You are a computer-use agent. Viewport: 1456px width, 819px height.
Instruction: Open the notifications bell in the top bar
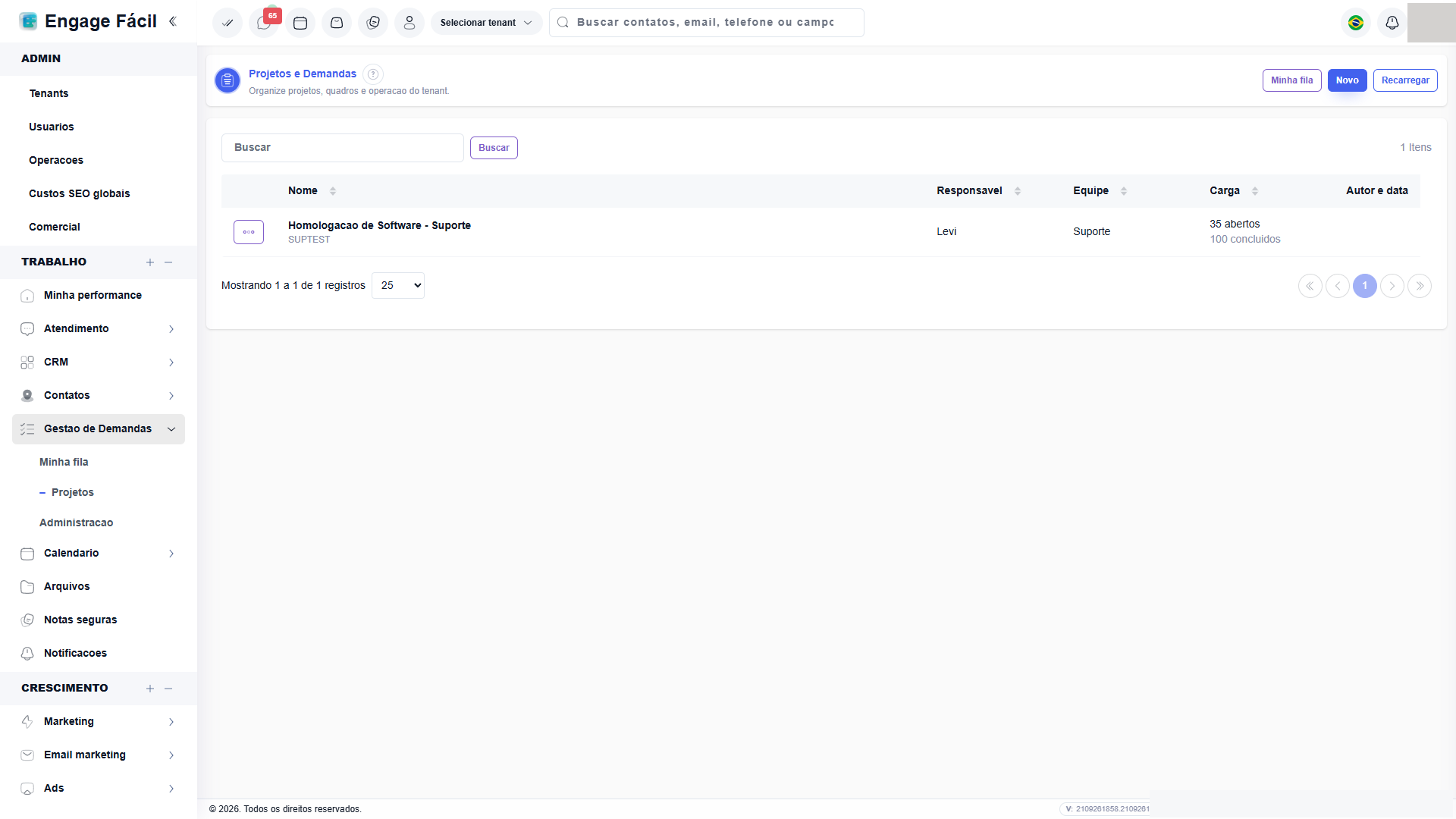[x=1392, y=23]
